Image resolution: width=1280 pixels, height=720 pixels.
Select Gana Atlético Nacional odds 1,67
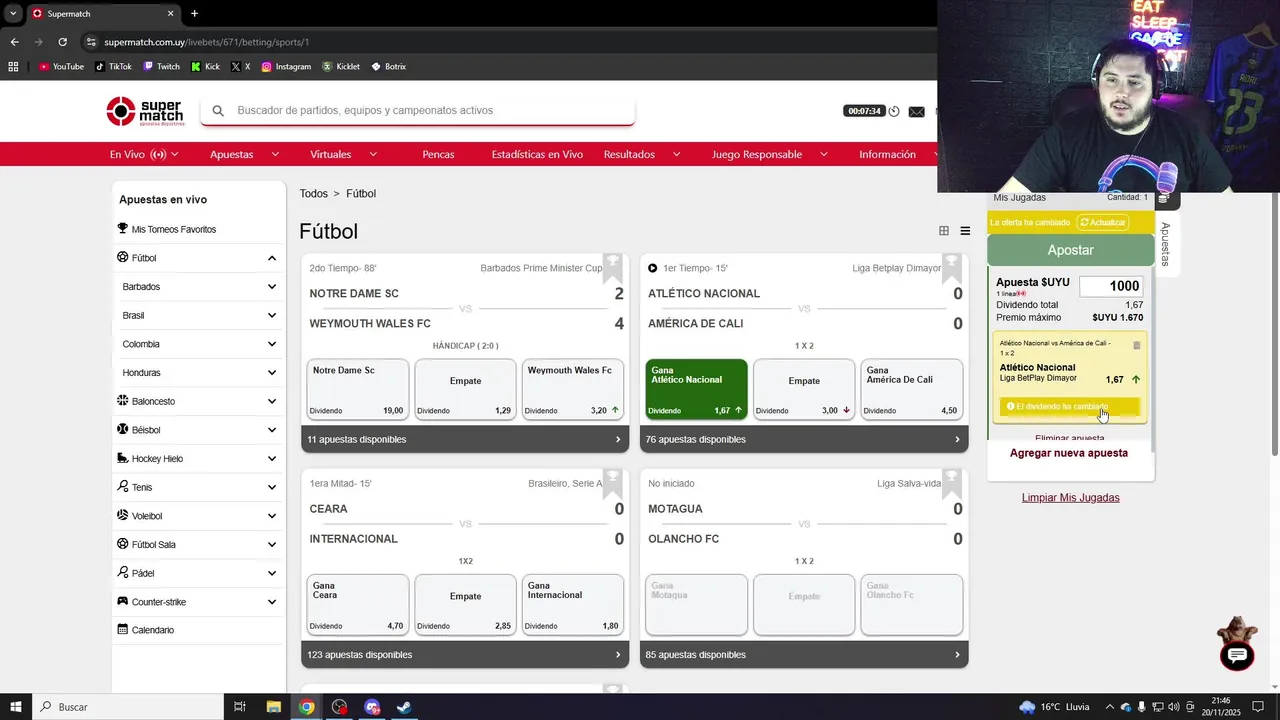coord(696,389)
